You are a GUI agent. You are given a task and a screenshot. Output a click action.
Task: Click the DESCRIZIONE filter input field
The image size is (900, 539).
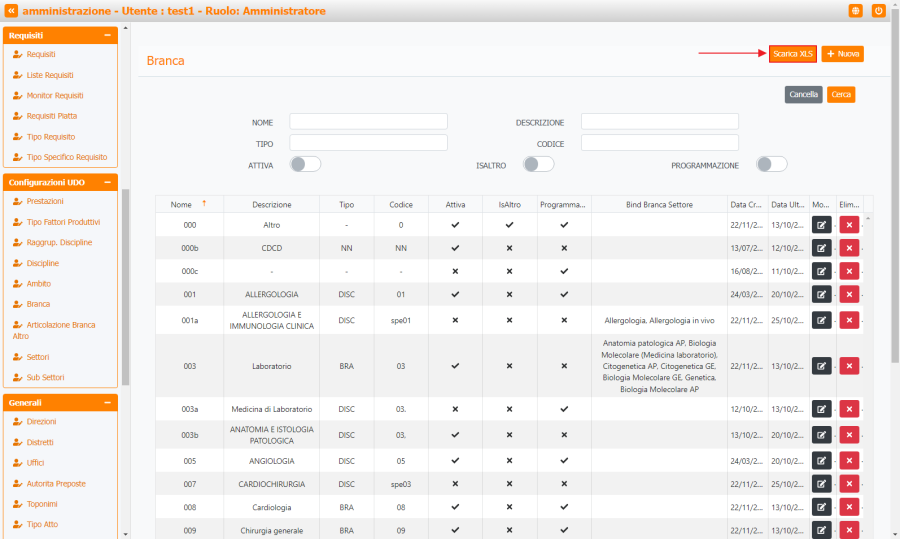point(659,122)
